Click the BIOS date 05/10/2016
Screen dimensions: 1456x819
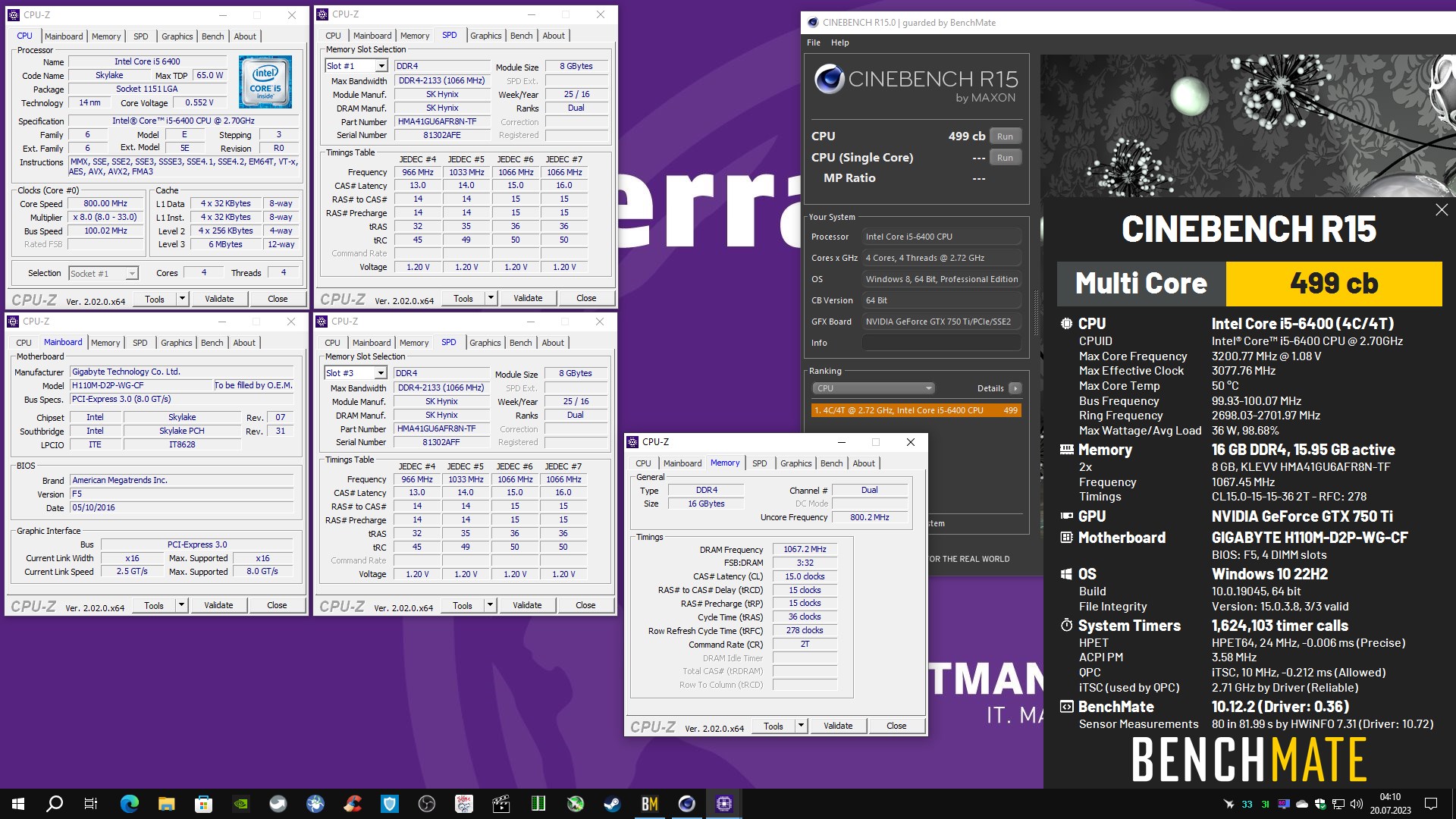(181, 507)
